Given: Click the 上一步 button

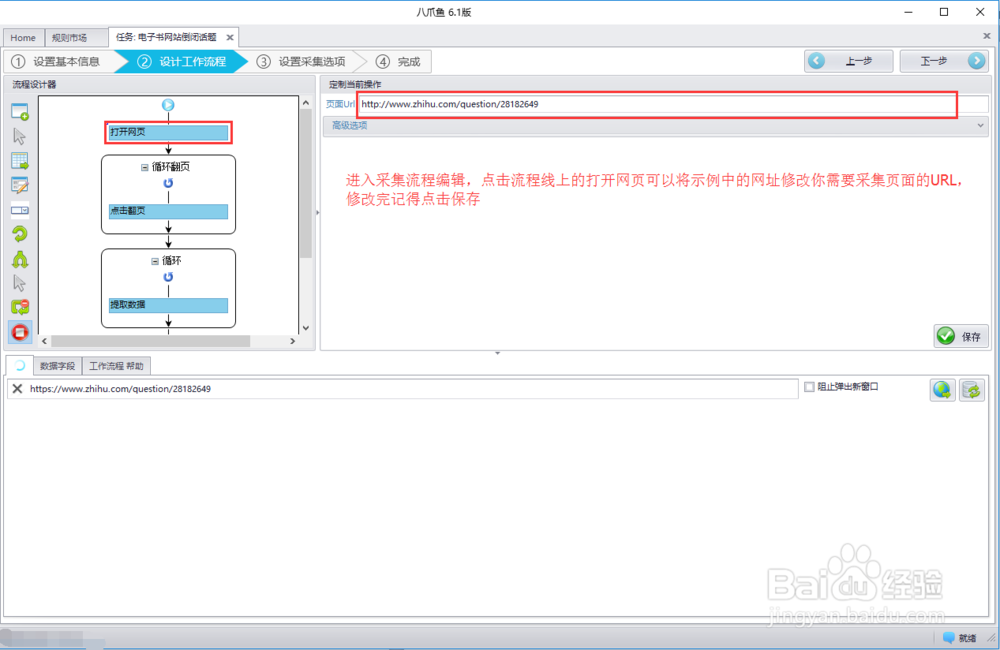Looking at the screenshot, I should pyautogui.click(x=848, y=61).
